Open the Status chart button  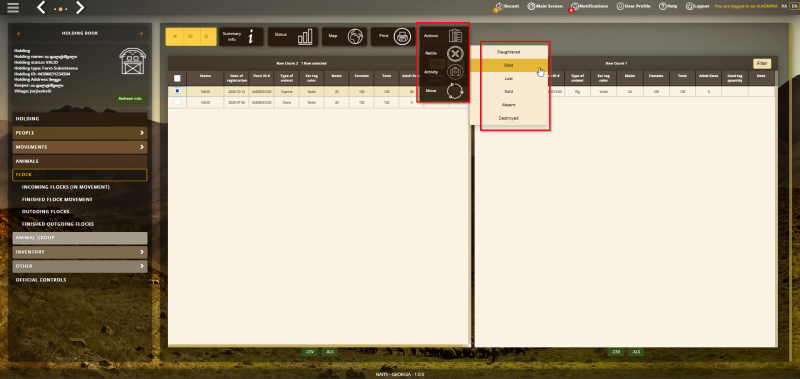click(293, 37)
